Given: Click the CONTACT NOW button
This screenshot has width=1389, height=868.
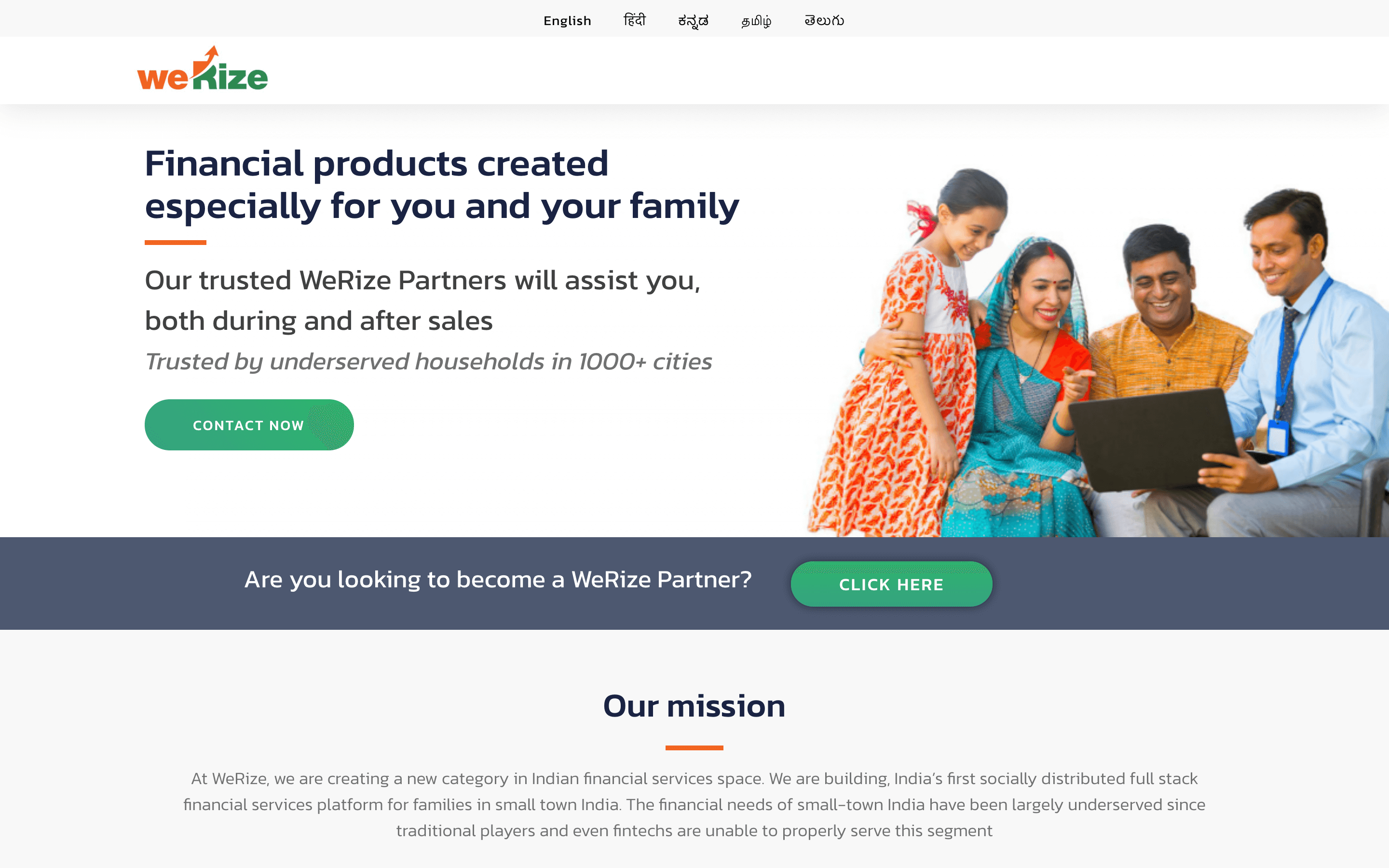Looking at the screenshot, I should pos(249,425).
